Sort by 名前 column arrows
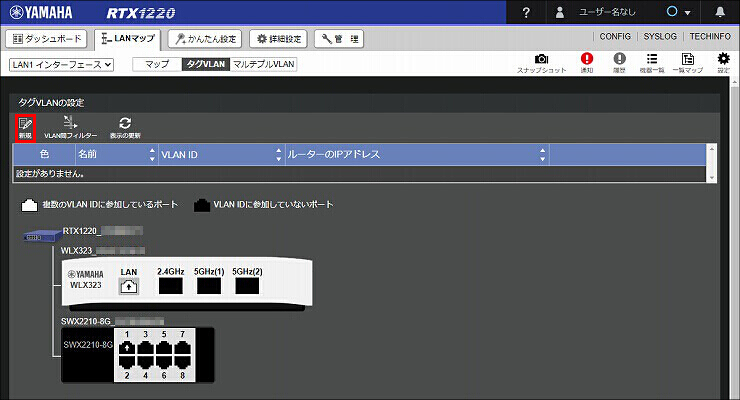 point(152,154)
